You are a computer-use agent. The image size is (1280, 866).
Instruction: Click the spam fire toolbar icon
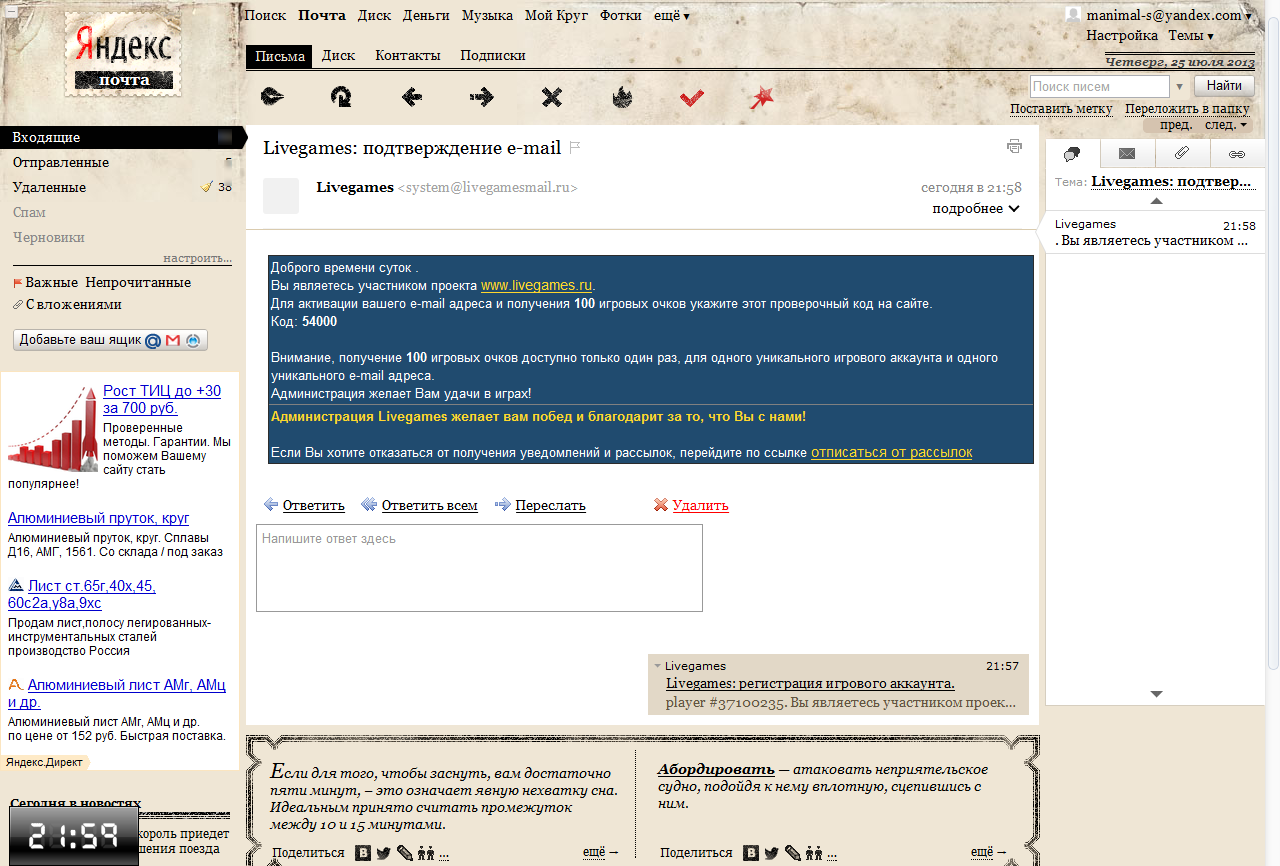point(621,97)
